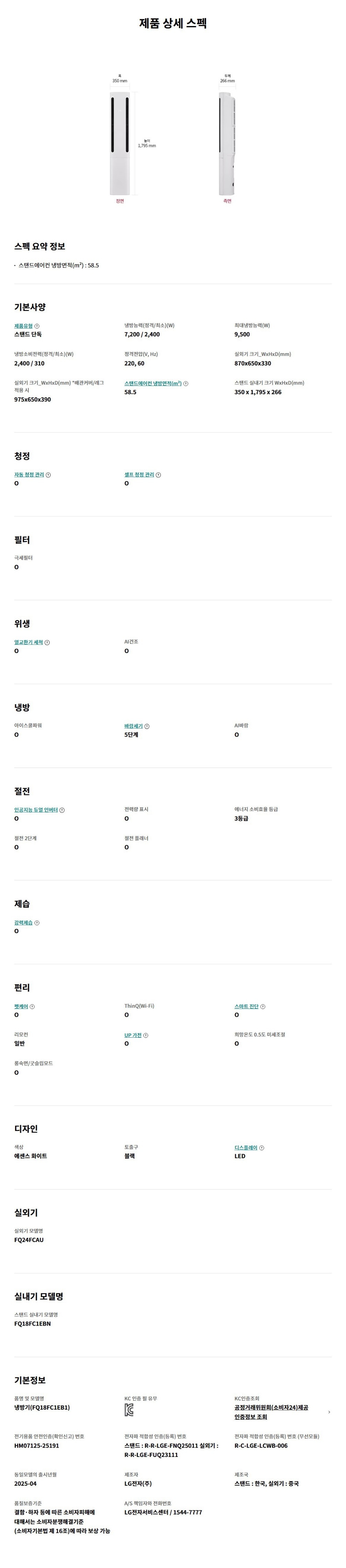Open the underlined 스마트 진단 text link
The height and width of the screenshot is (1568, 346).
tap(246, 1007)
